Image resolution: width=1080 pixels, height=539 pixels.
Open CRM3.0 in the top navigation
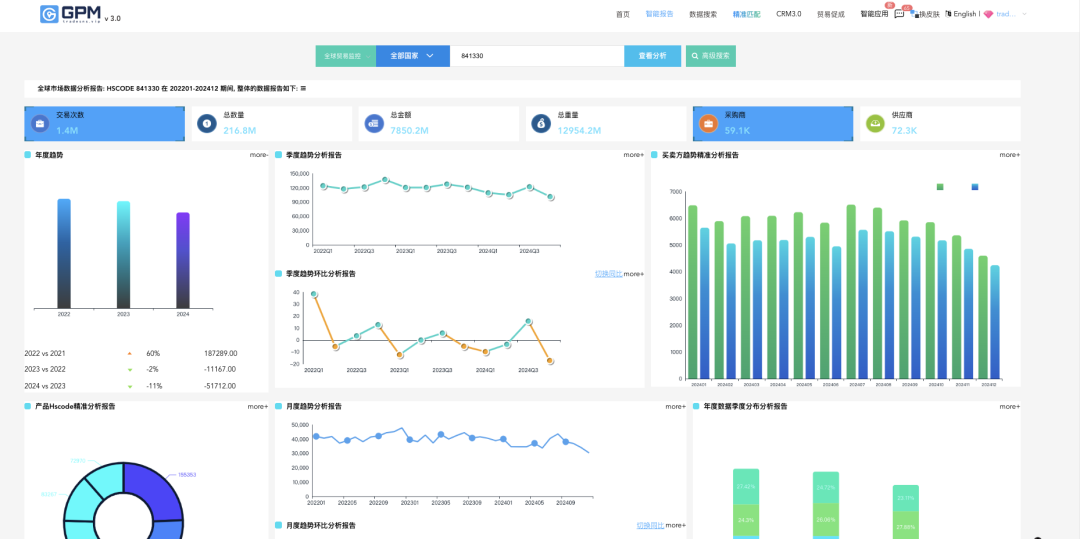(789, 14)
